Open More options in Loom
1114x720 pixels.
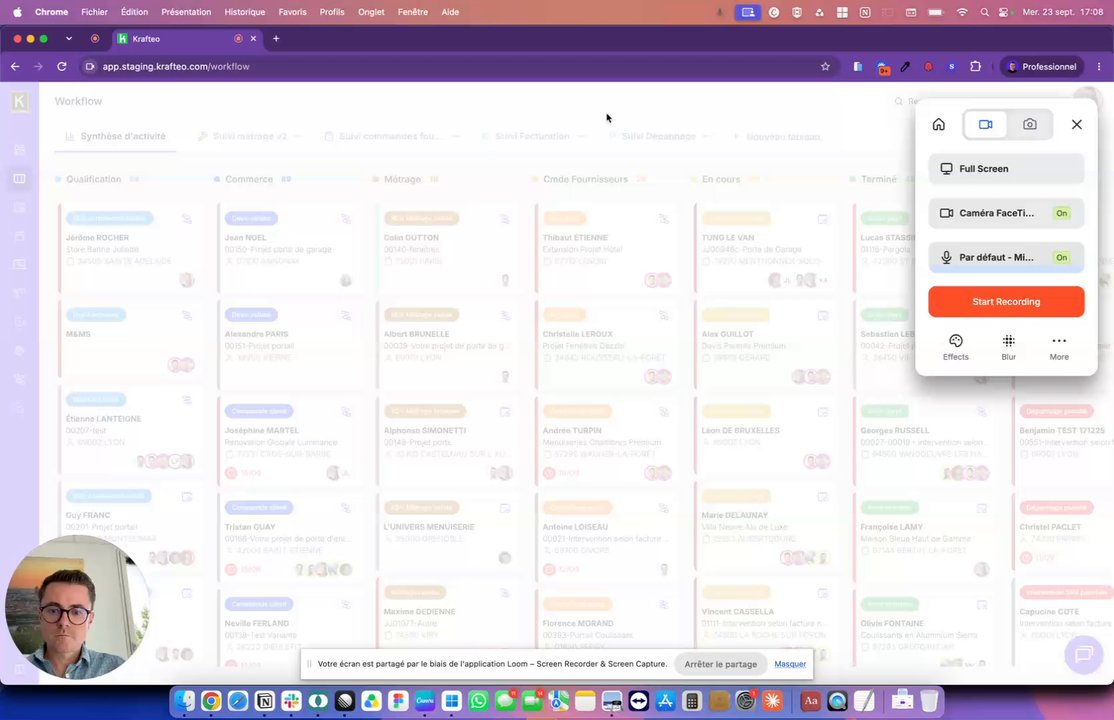pos(1059,348)
